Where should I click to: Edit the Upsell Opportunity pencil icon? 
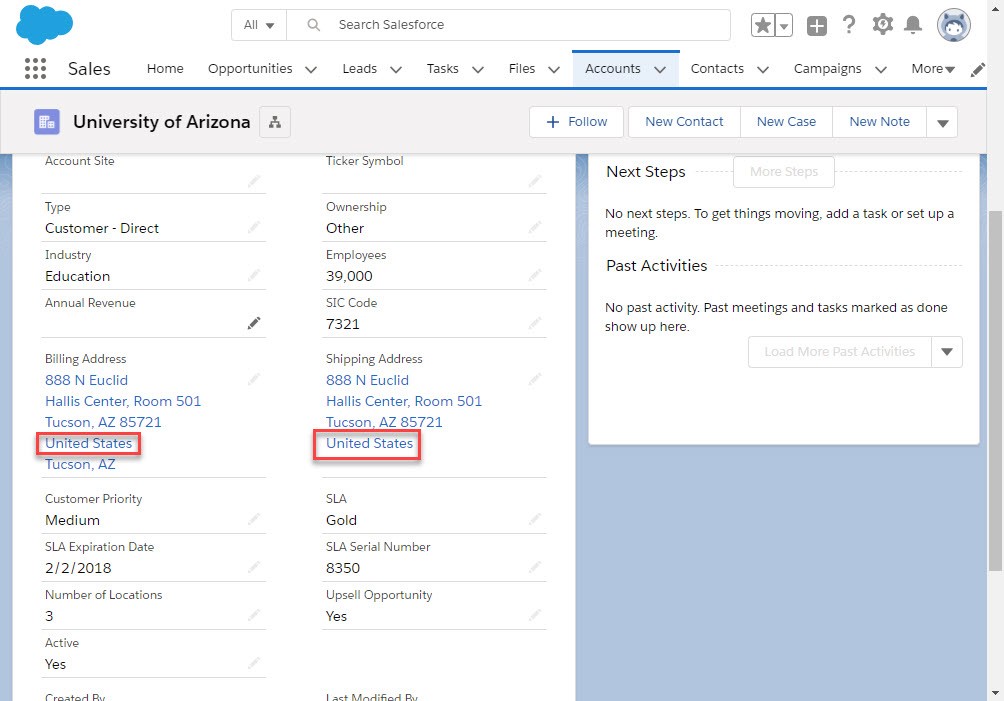point(535,614)
